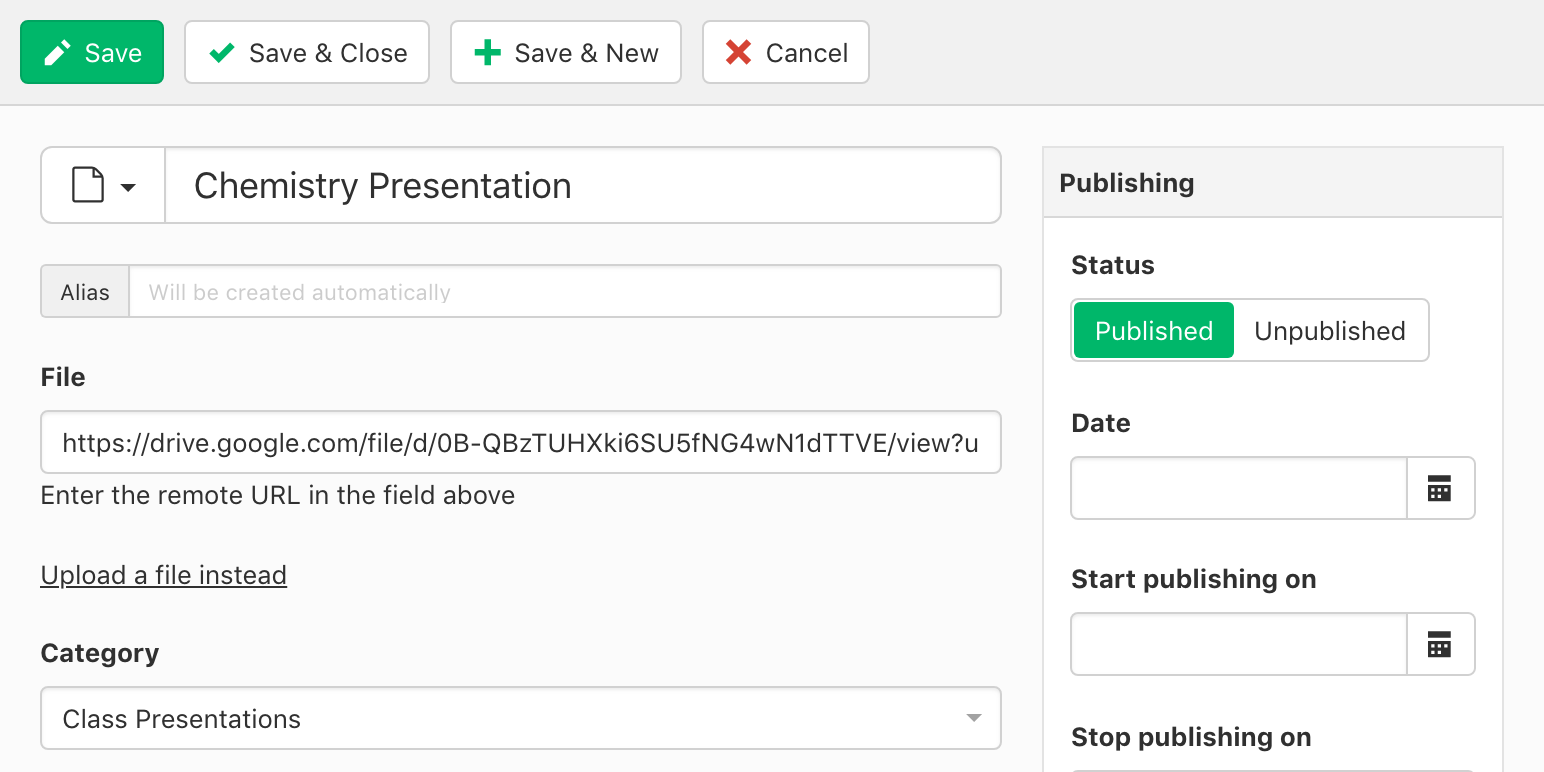Cancel editing using the red X button
1544x772 pixels.
tap(786, 53)
